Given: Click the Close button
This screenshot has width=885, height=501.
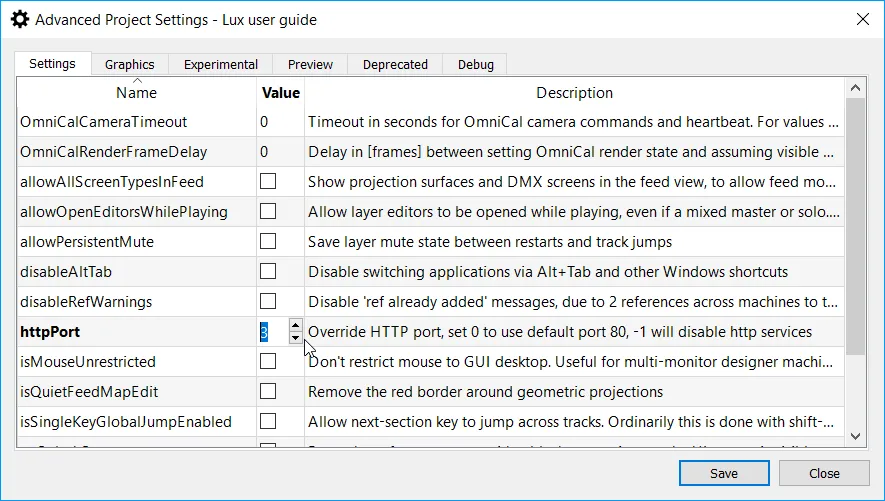Looking at the screenshot, I should [824, 473].
